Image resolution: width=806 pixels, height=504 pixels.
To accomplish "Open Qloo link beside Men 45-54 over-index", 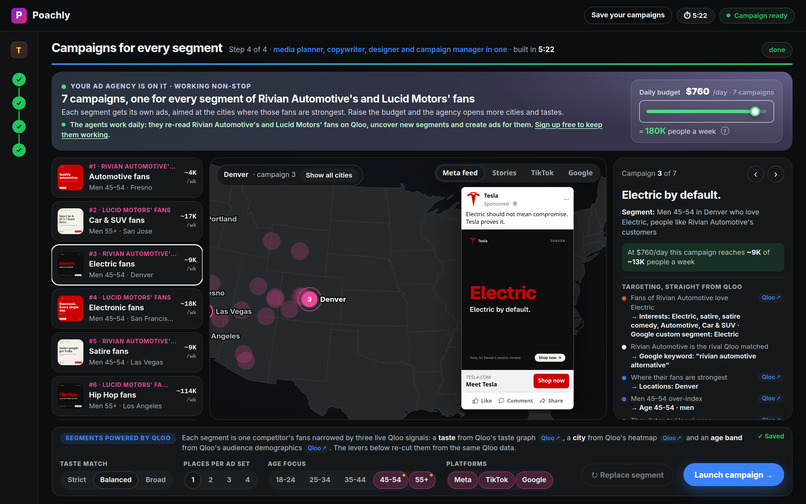I will click(x=771, y=399).
